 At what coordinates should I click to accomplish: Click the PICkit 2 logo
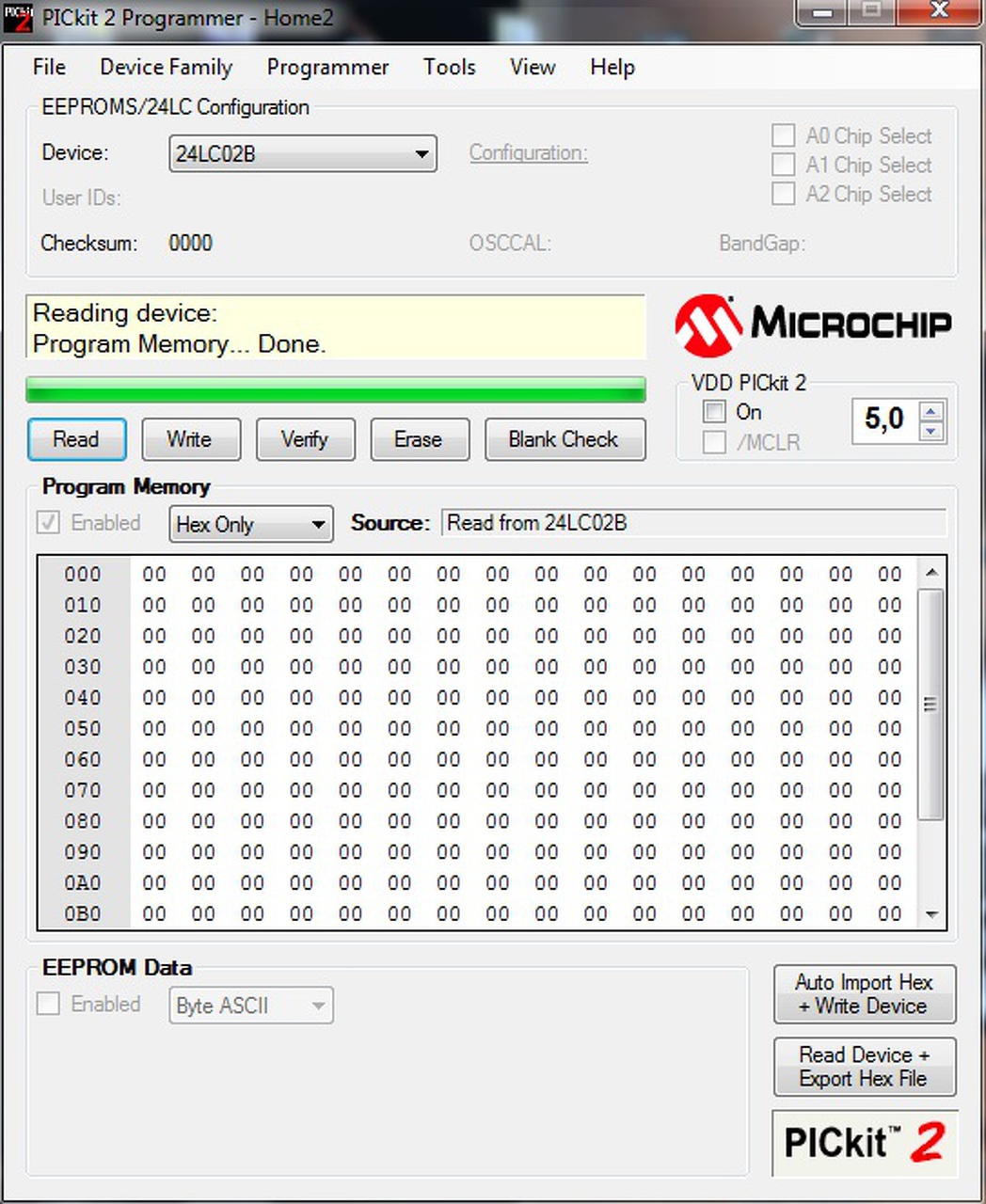pos(864,1142)
